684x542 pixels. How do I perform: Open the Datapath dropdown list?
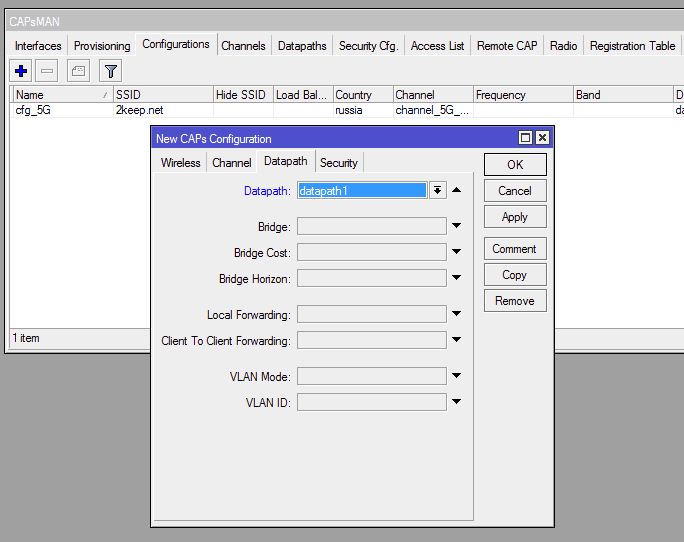(437, 190)
